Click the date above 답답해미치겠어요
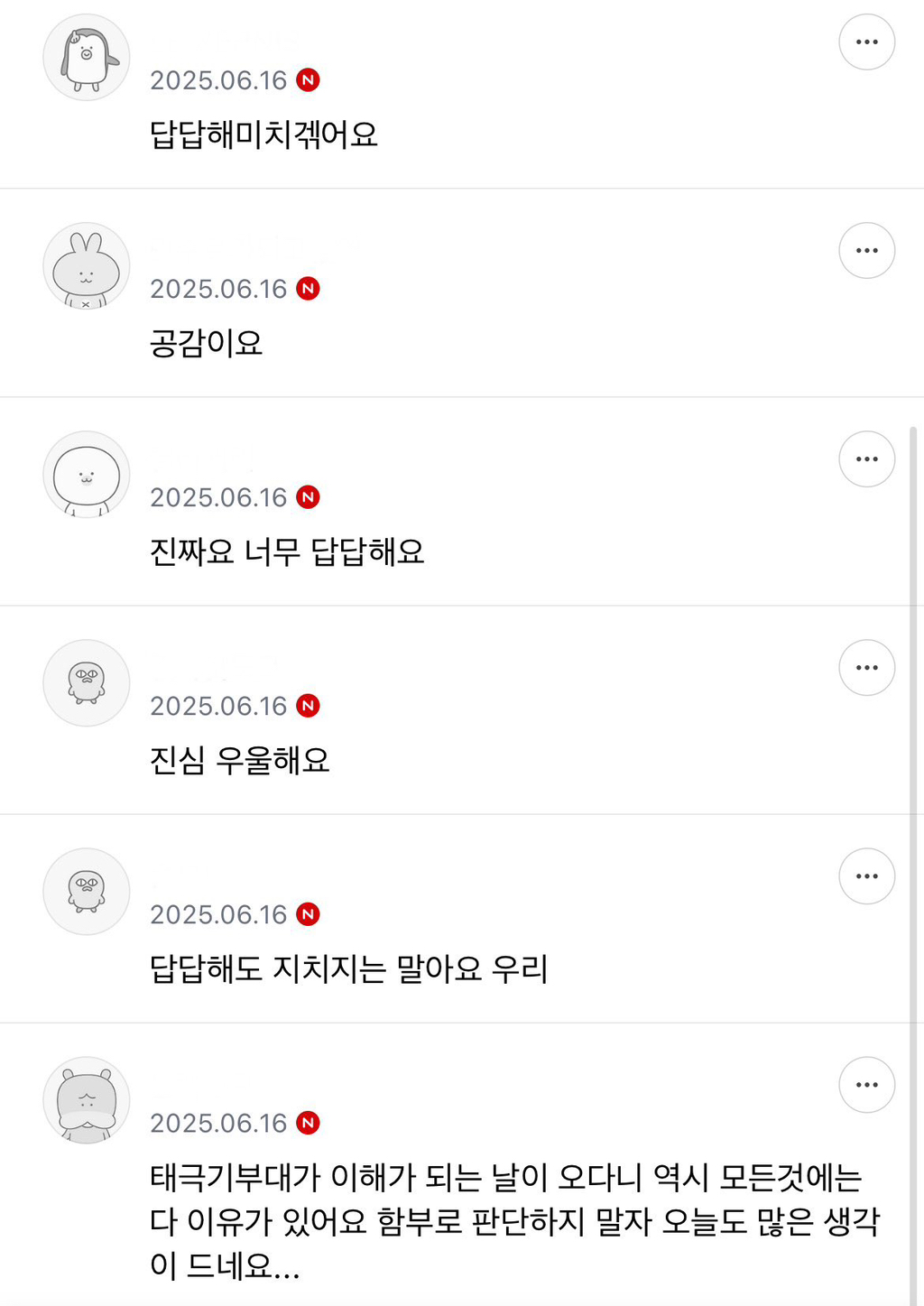Screen dimensions: 924x1306 pyautogui.click(x=218, y=80)
